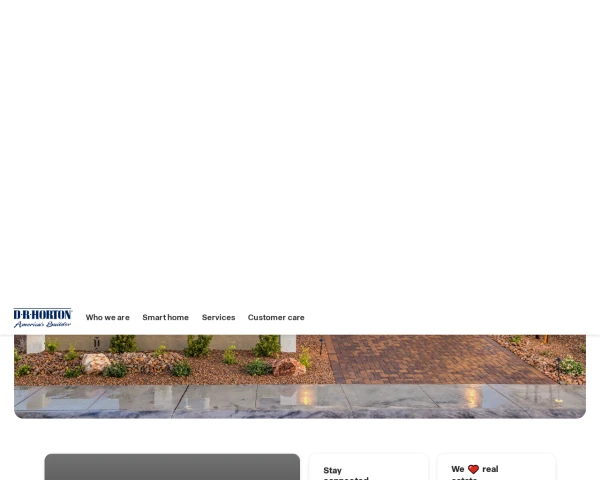Click the D.R. Horton logo

[x=42, y=313]
